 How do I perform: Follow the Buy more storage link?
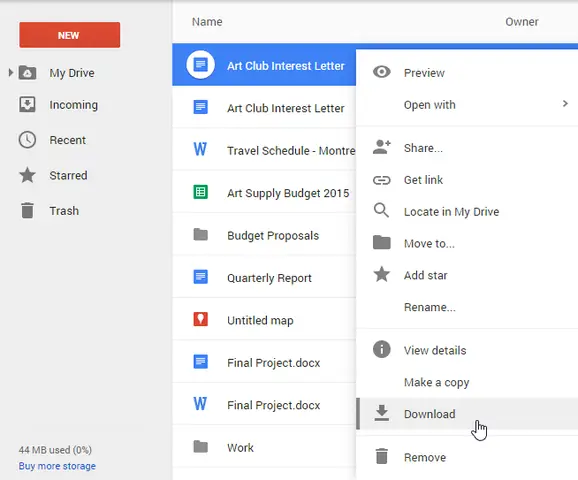(x=57, y=466)
